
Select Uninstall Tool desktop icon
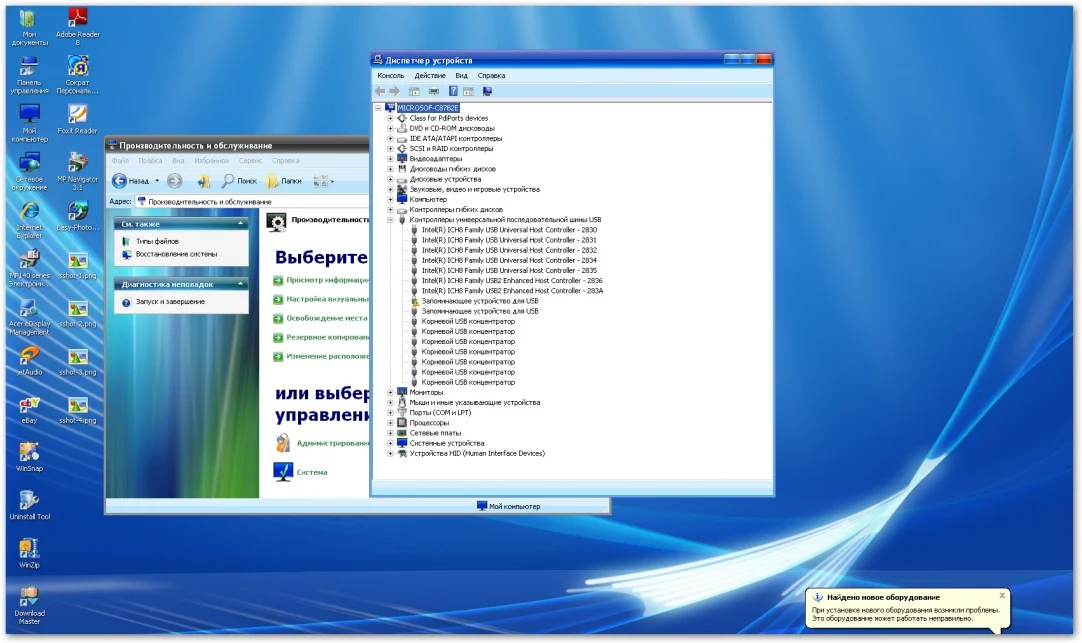[29, 506]
